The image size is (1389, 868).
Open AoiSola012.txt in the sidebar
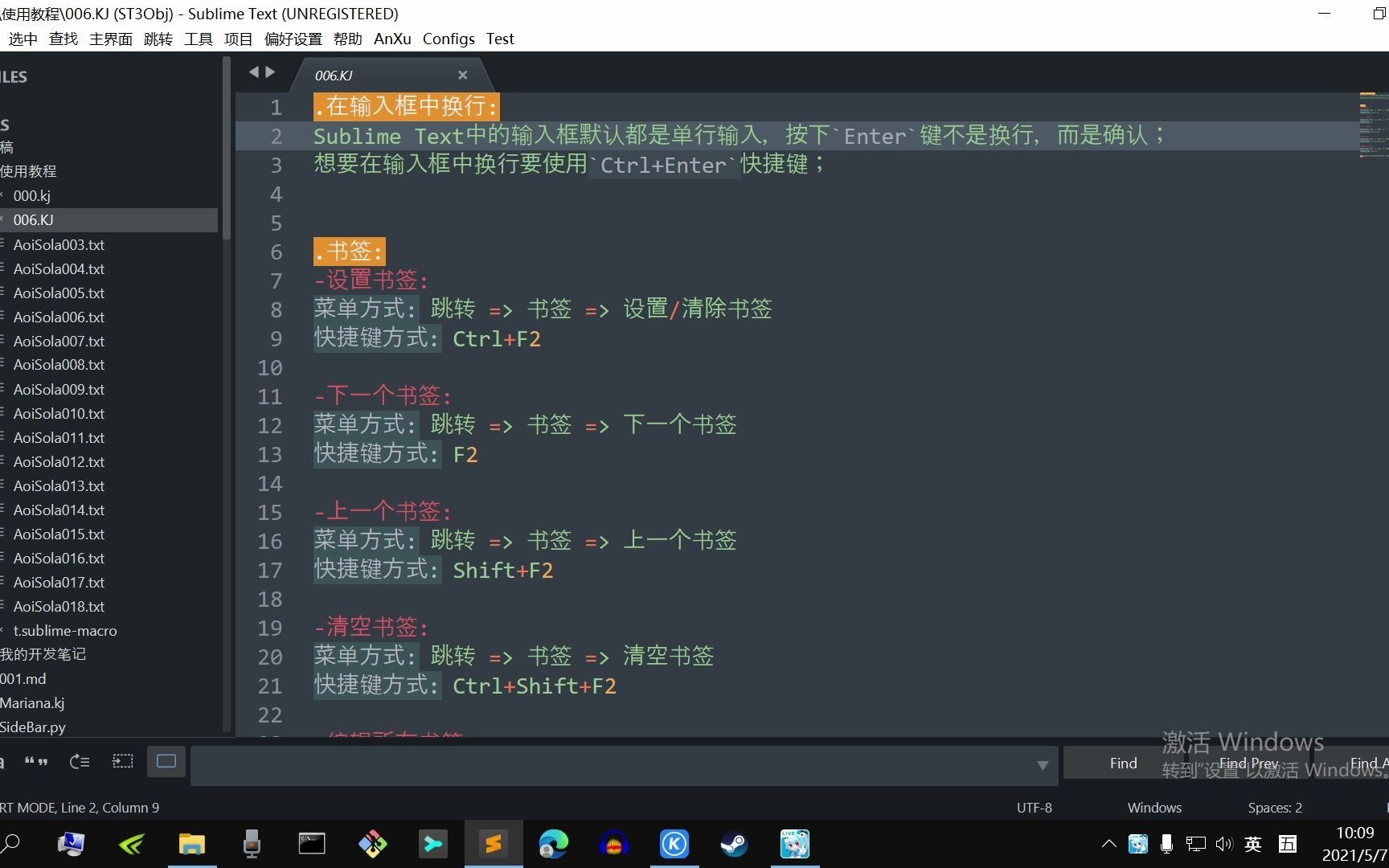(109, 461)
